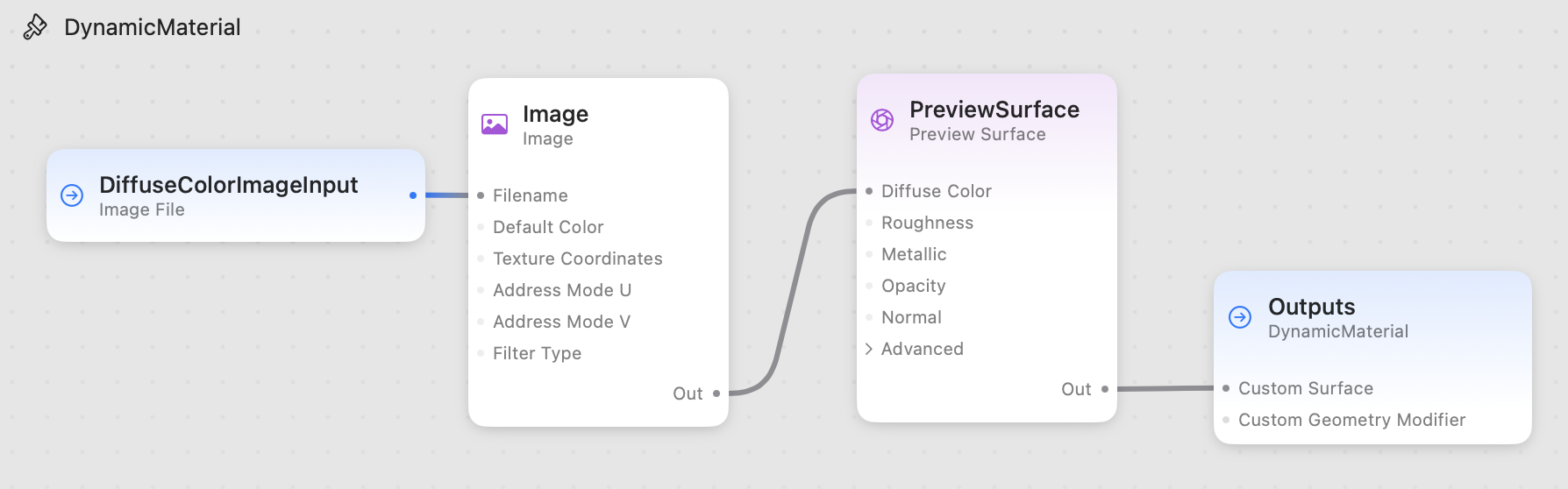The height and width of the screenshot is (489, 1568).
Task: Click the Image node Out port
Action: (x=716, y=393)
